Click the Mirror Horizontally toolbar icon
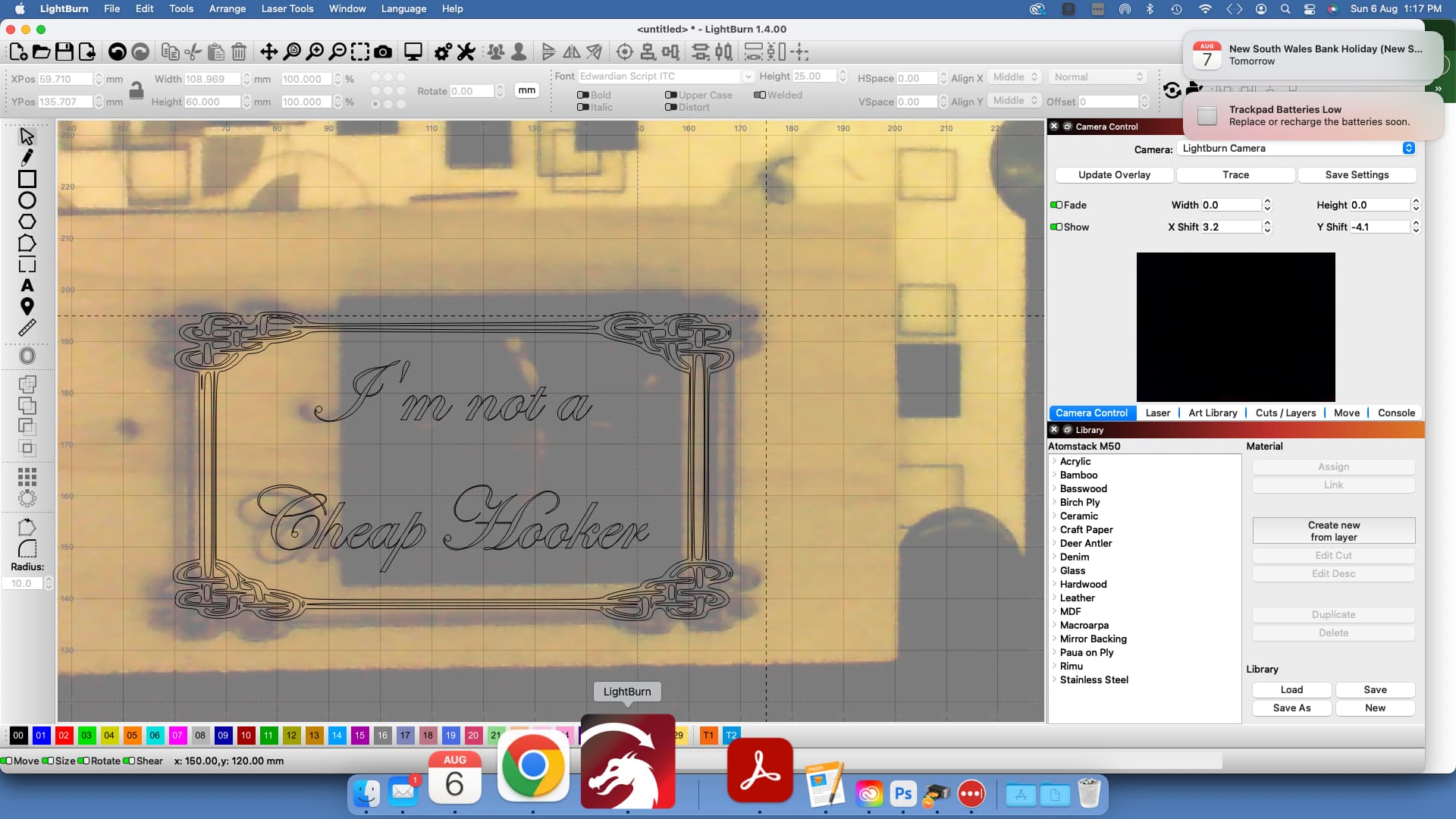 [x=571, y=52]
